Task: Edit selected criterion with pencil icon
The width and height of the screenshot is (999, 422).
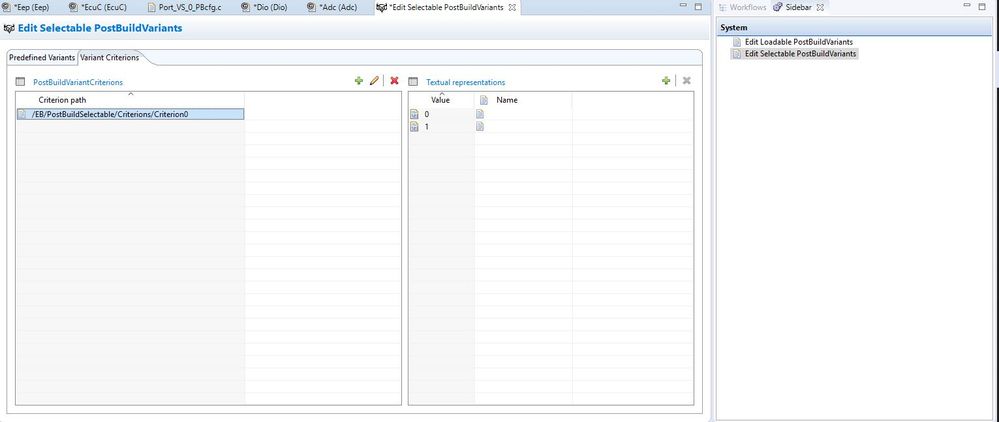Action: click(x=374, y=81)
